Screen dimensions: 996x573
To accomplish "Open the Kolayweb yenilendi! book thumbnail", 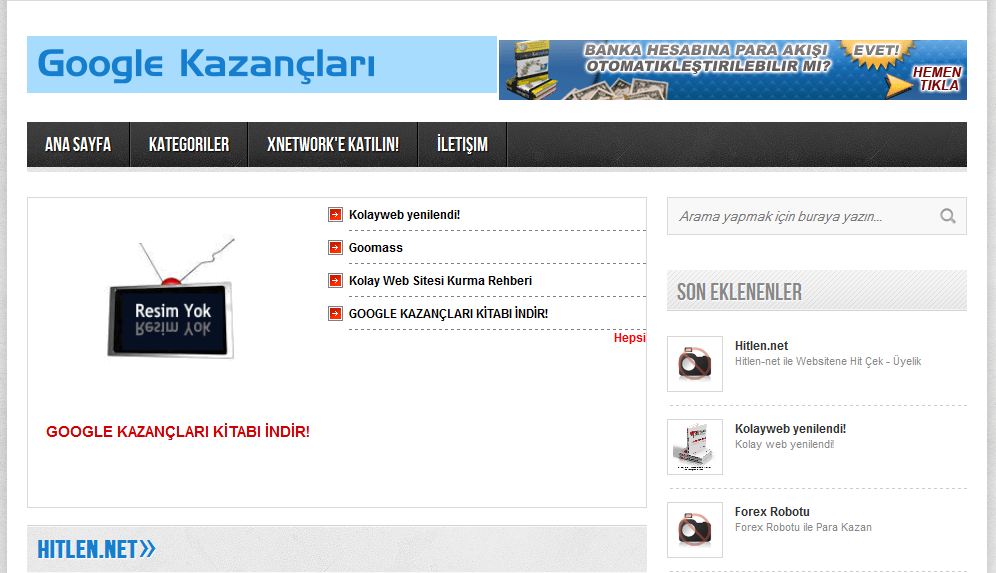I will pyautogui.click(x=695, y=447).
